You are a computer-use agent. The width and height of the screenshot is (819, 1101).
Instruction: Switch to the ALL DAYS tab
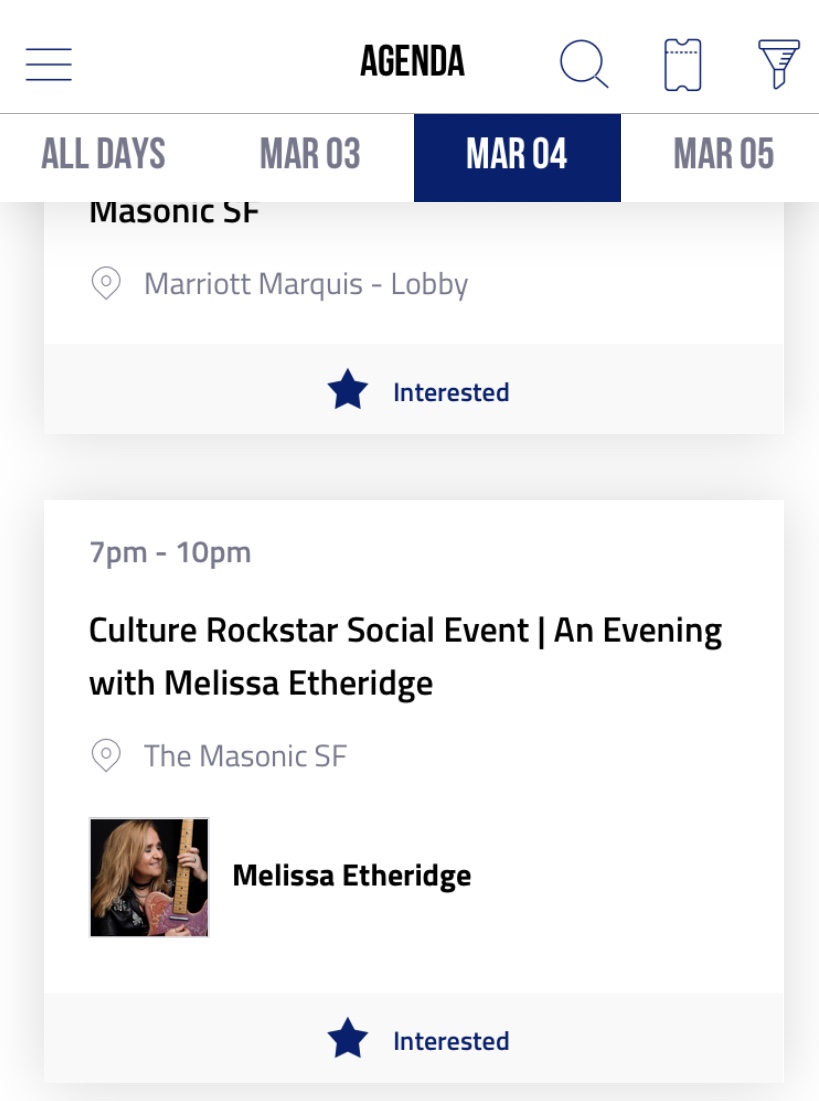(x=103, y=155)
